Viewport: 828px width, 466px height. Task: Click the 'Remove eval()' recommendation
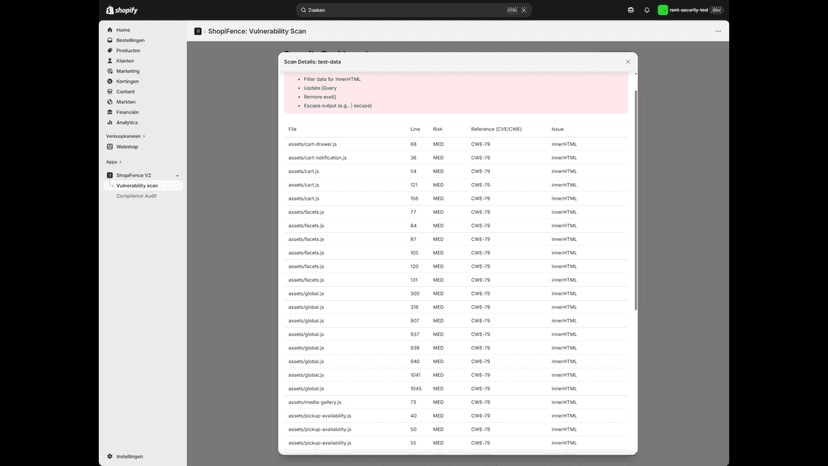tap(320, 97)
